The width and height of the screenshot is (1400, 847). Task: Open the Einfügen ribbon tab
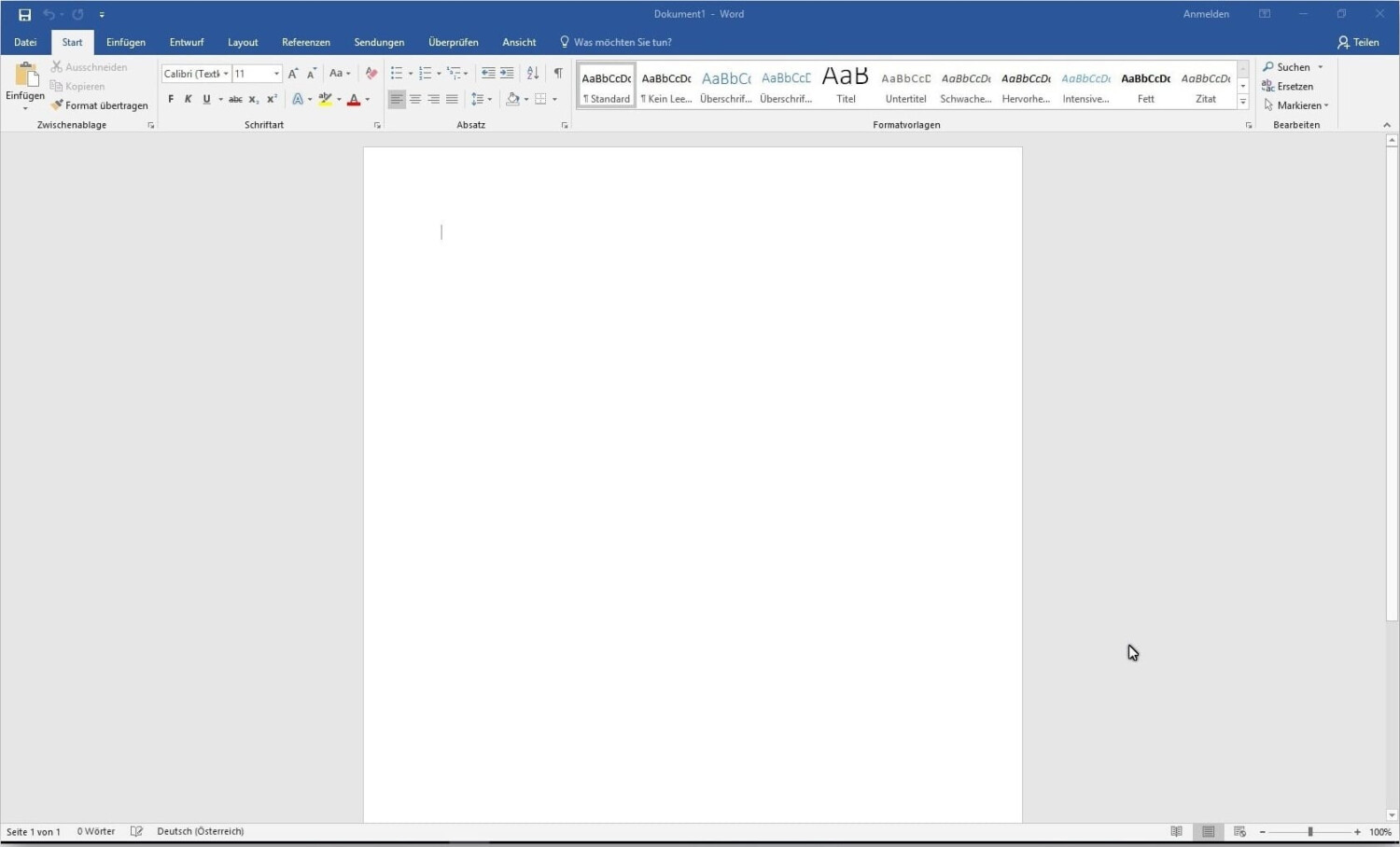(126, 42)
